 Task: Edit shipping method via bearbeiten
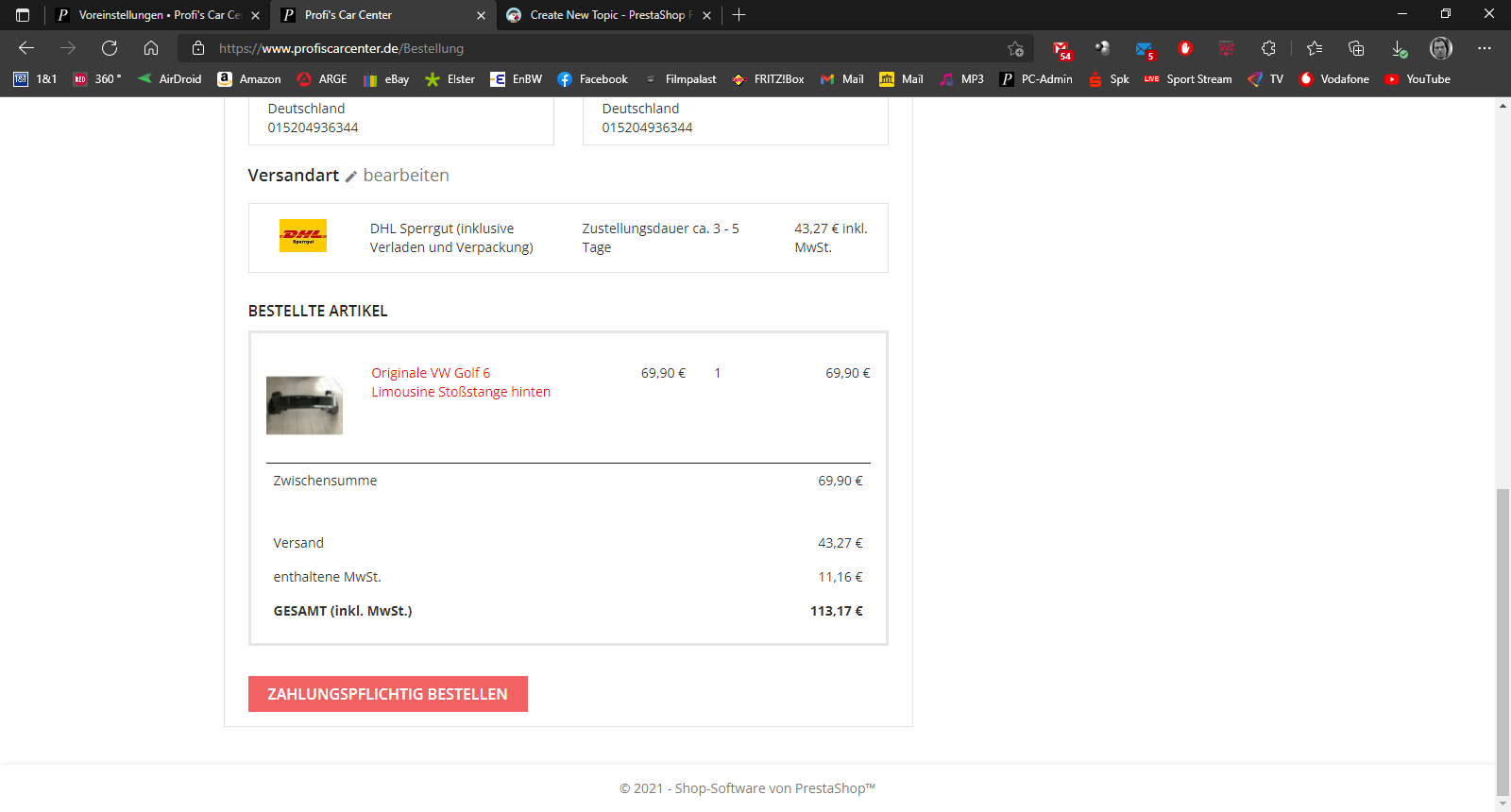[398, 176]
